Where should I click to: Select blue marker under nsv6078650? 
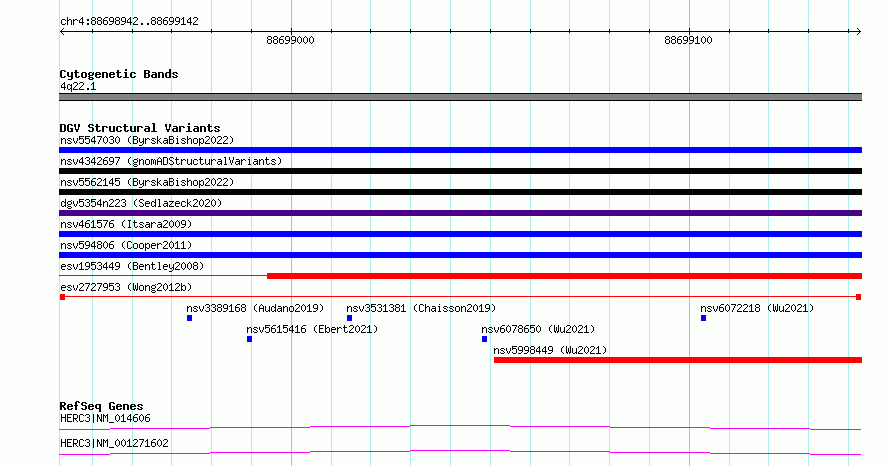click(x=484, y=339)
